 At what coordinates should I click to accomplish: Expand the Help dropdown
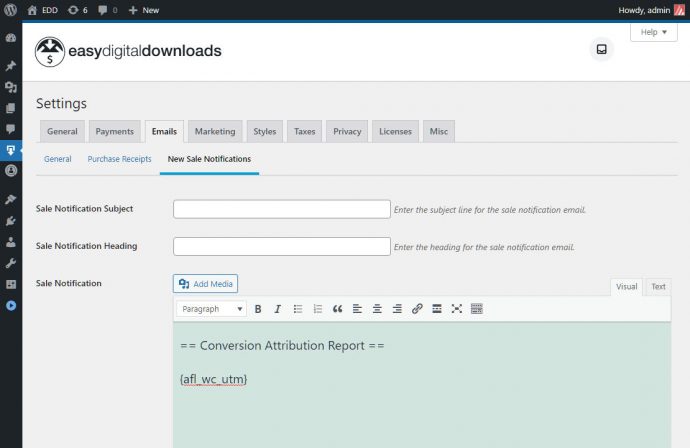pos(653,32)
